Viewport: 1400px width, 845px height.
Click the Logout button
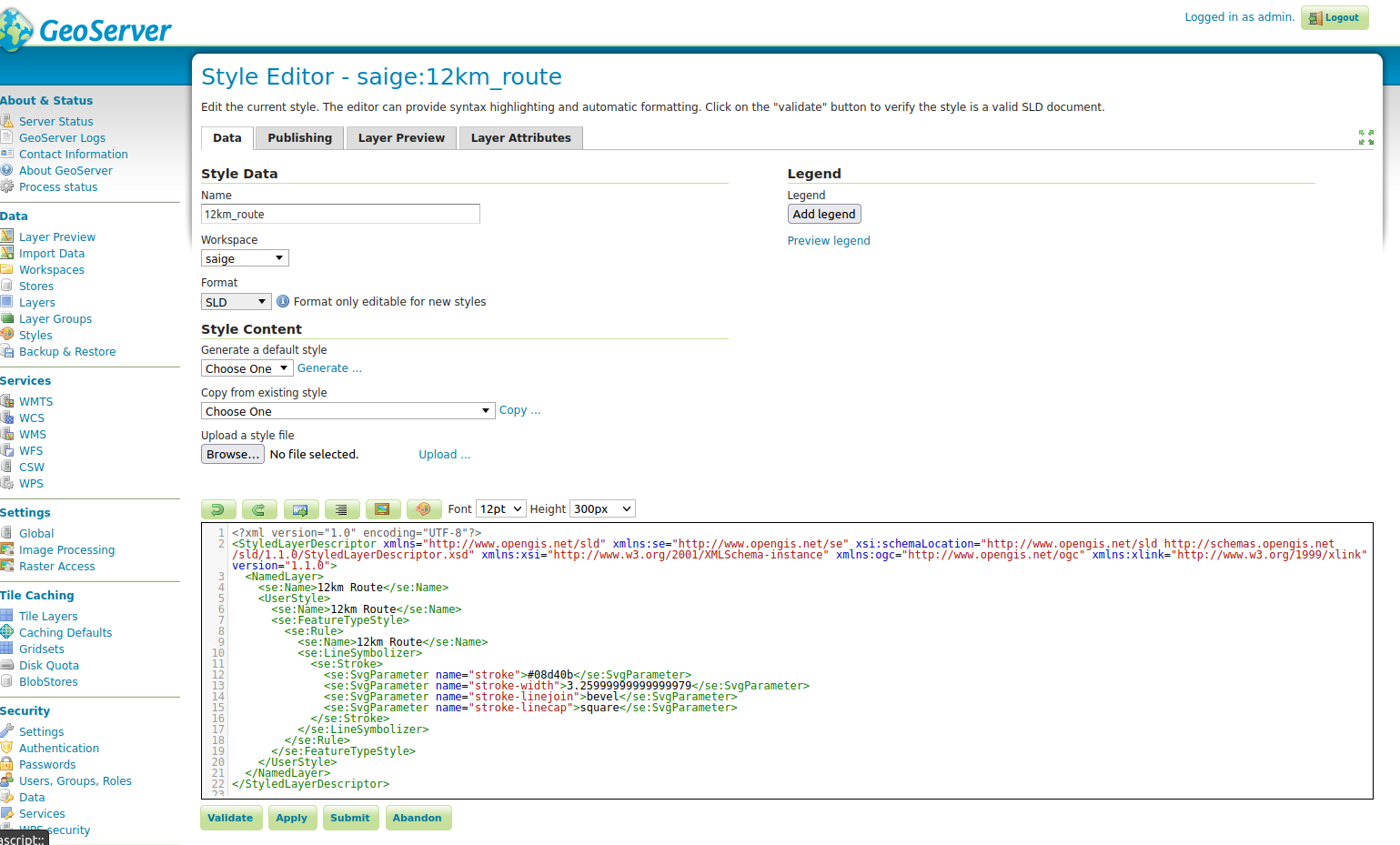coord(1335,17)
